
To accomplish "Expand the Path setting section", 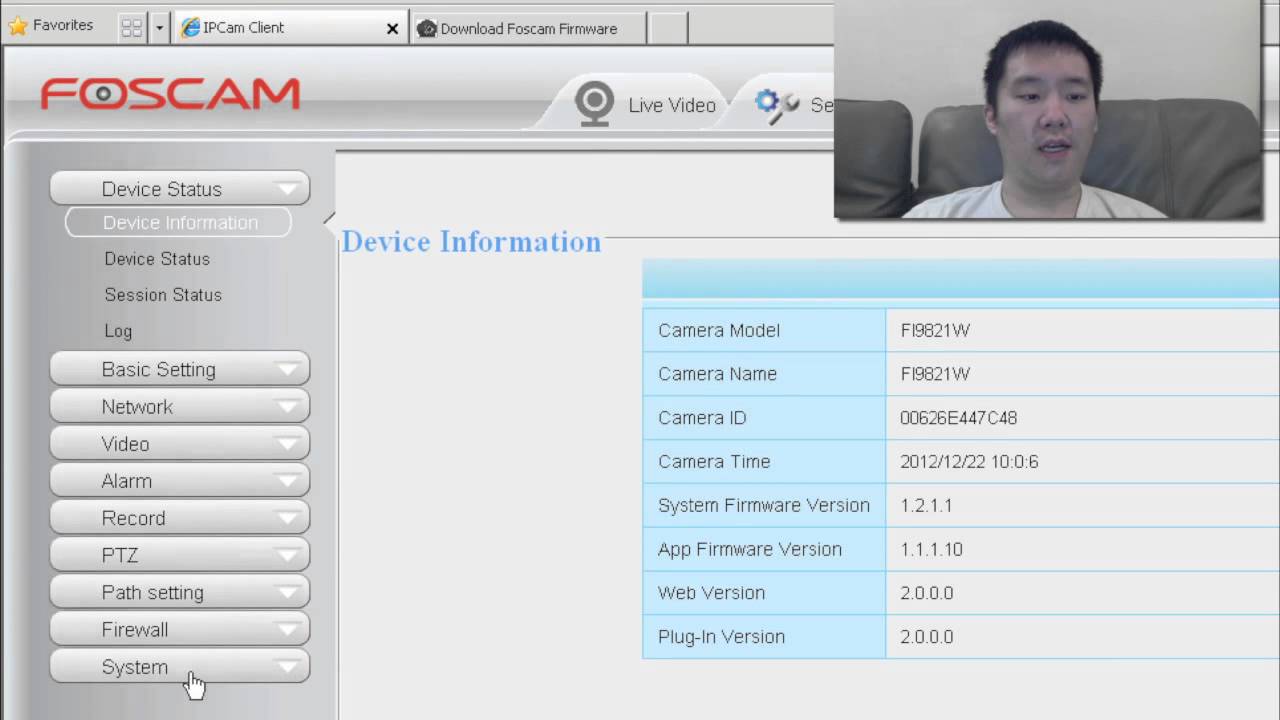I will (x=180, y=591).
